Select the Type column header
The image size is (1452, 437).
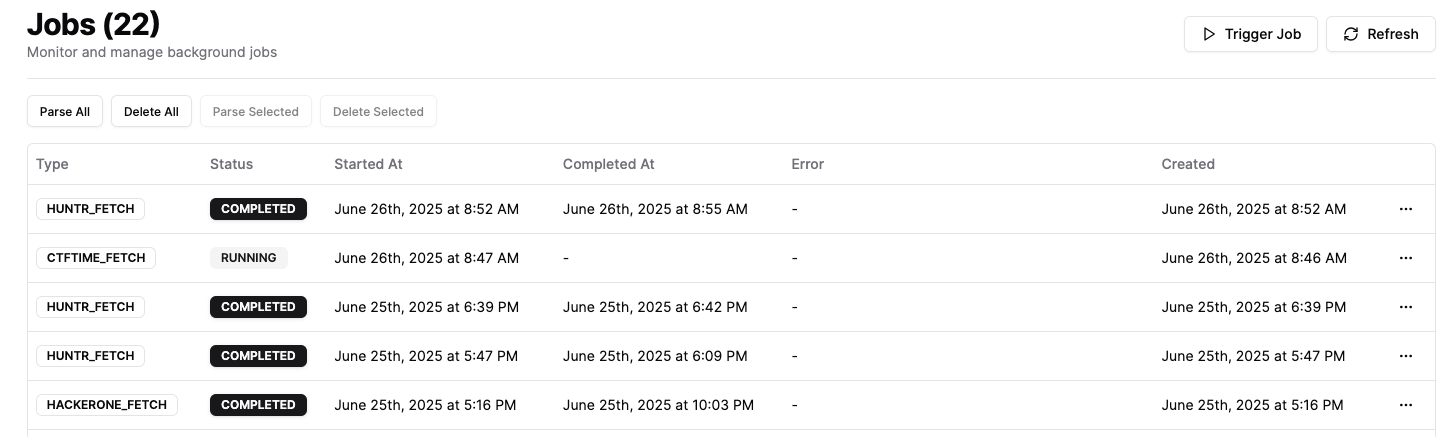pyautogui.click(x=52, y=164)
